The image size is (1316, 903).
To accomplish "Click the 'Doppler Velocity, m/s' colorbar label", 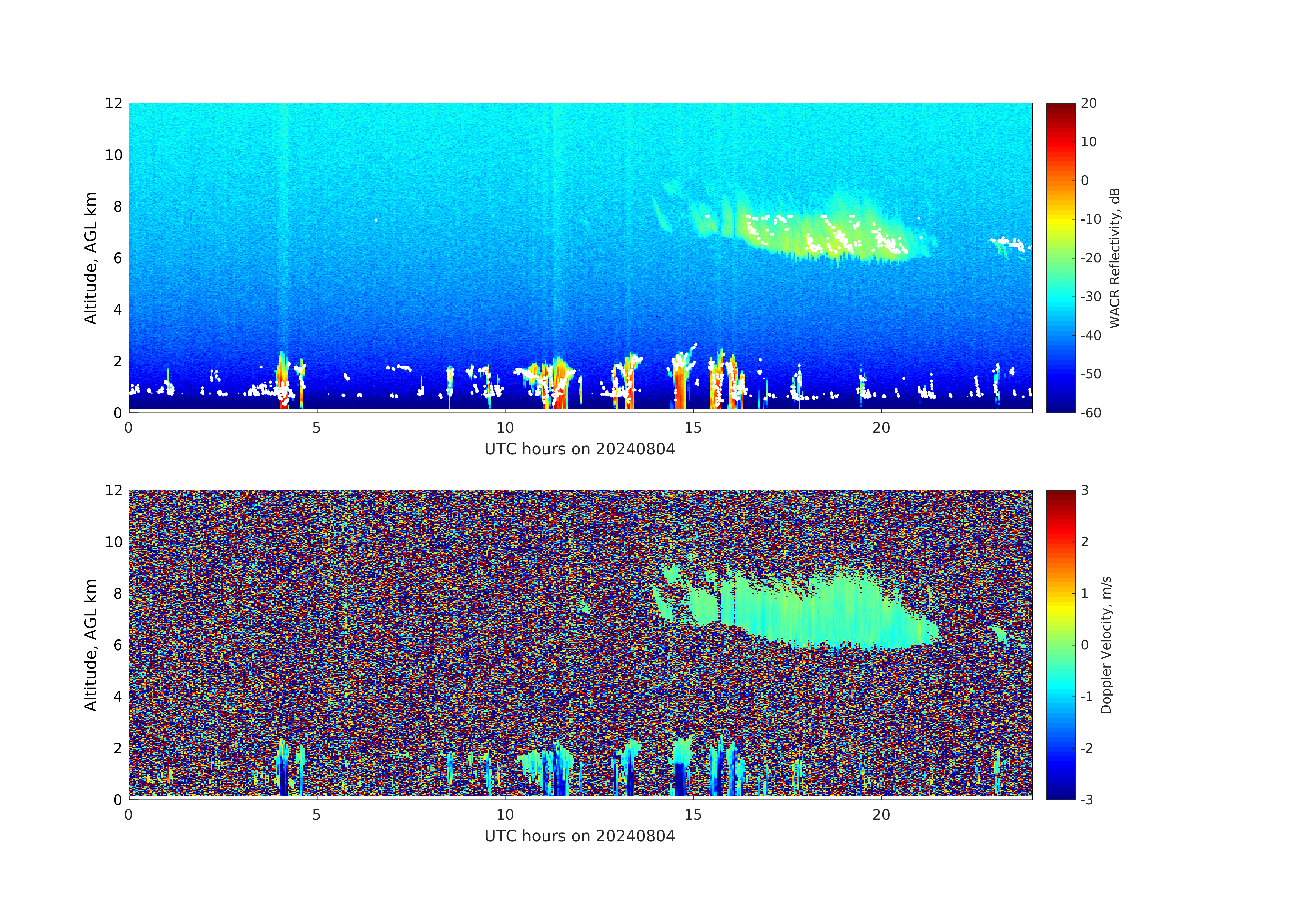I will point(1106,644).
